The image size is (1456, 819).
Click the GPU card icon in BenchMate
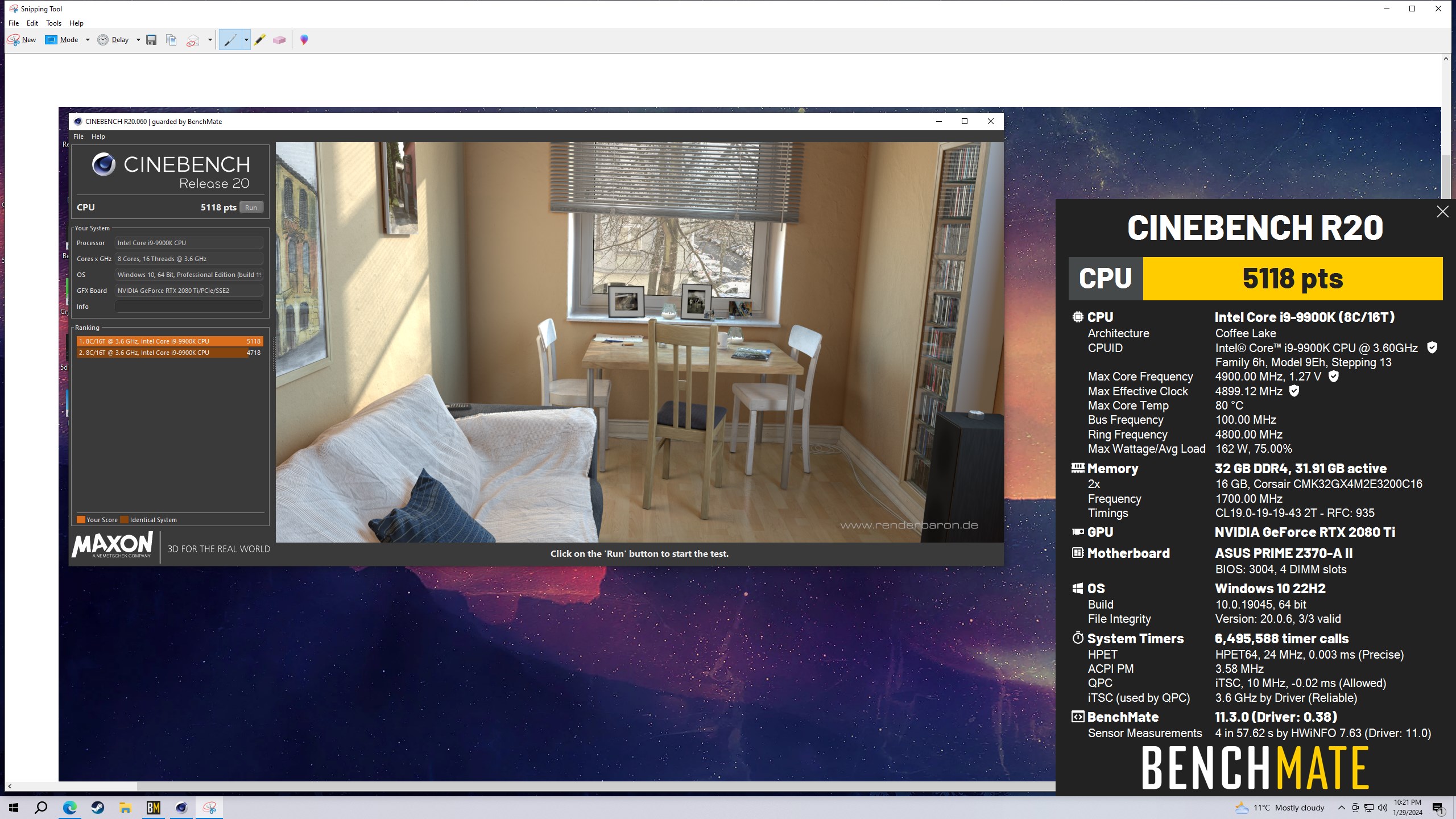(1078, 532)
